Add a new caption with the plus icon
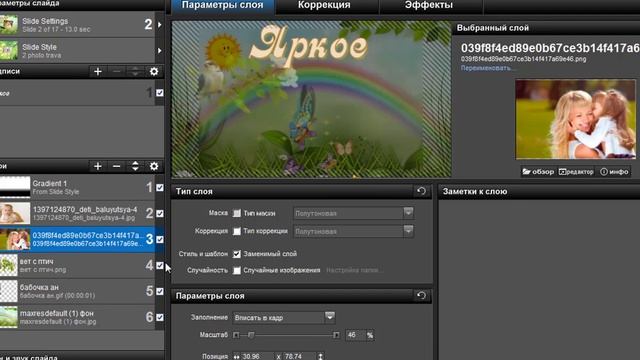This screenshot has height=360, width=640. [x=98, y=71]
